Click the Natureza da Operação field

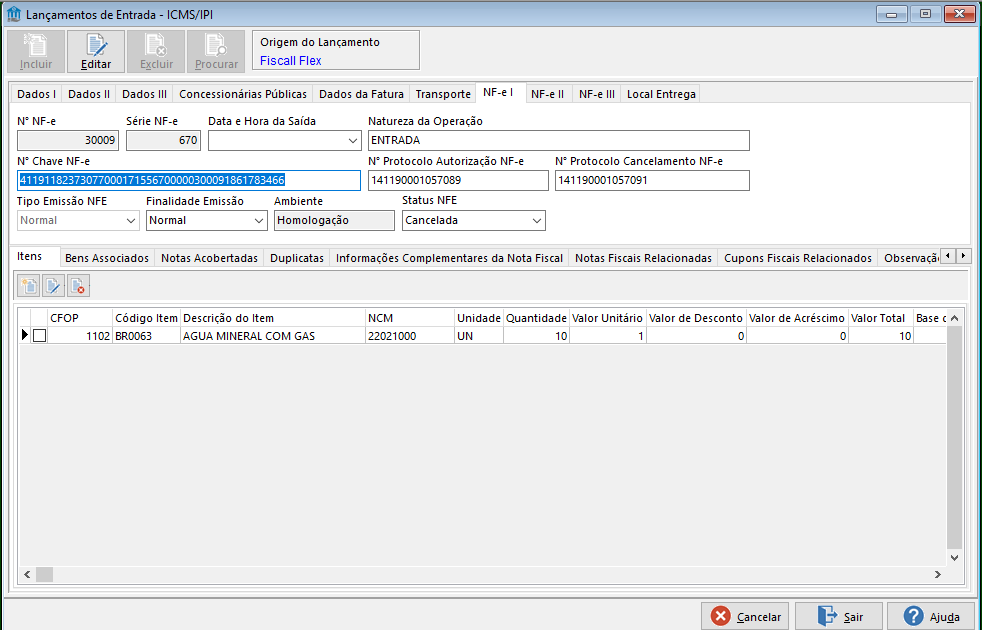[559, 140]
